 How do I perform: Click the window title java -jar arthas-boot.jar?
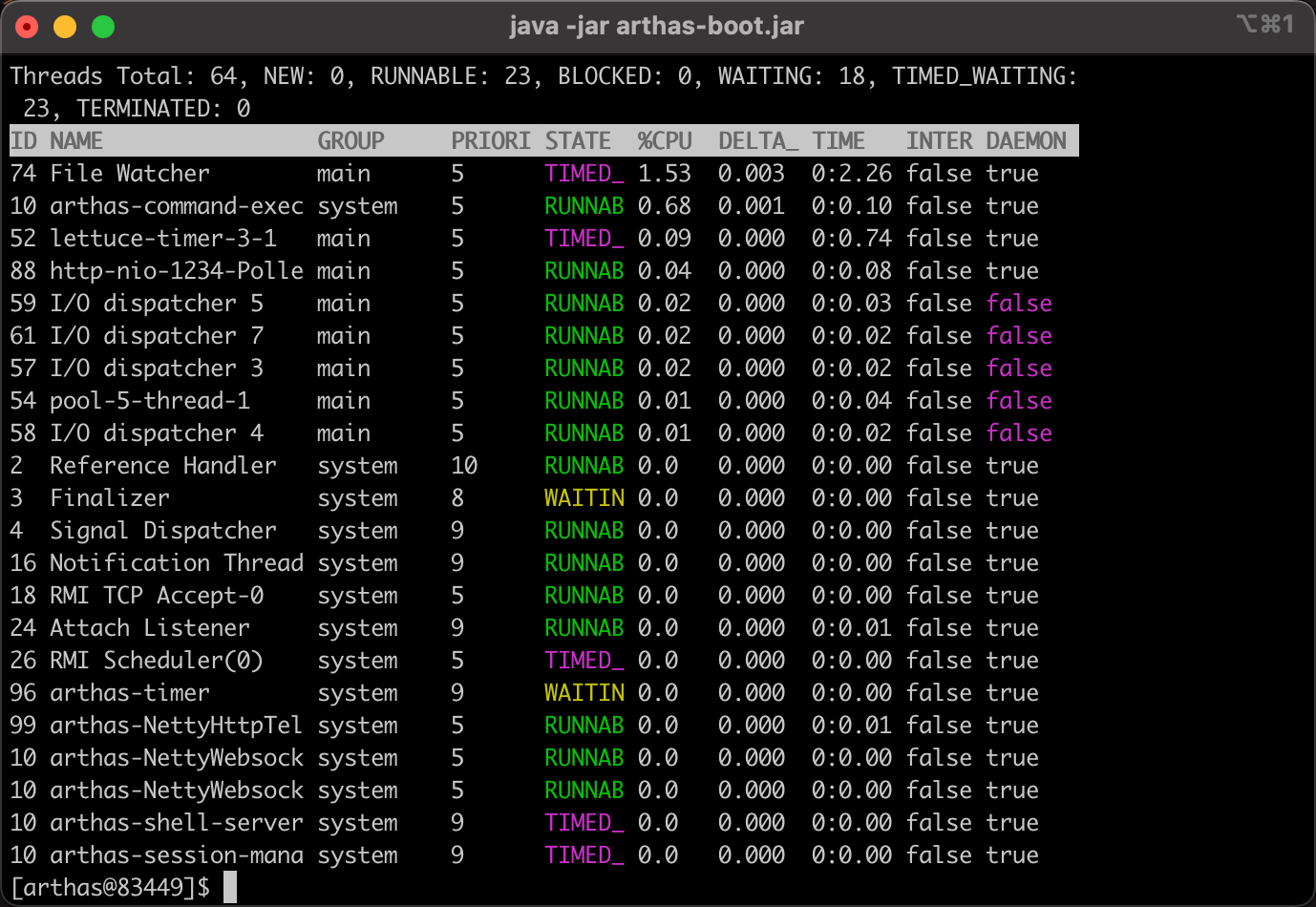tap(656, 26)
